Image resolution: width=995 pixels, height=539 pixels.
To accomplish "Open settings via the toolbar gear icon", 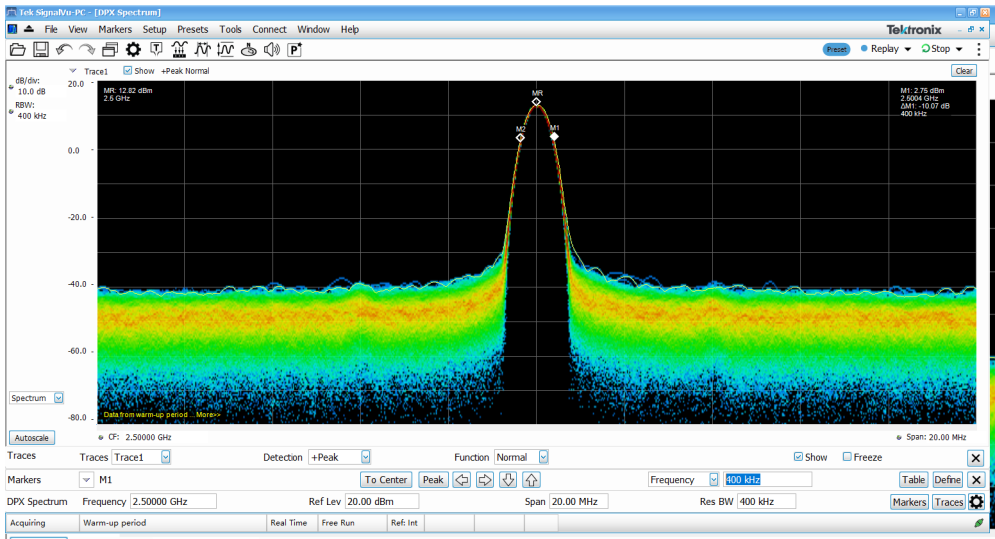I will [x=133, y=50].
